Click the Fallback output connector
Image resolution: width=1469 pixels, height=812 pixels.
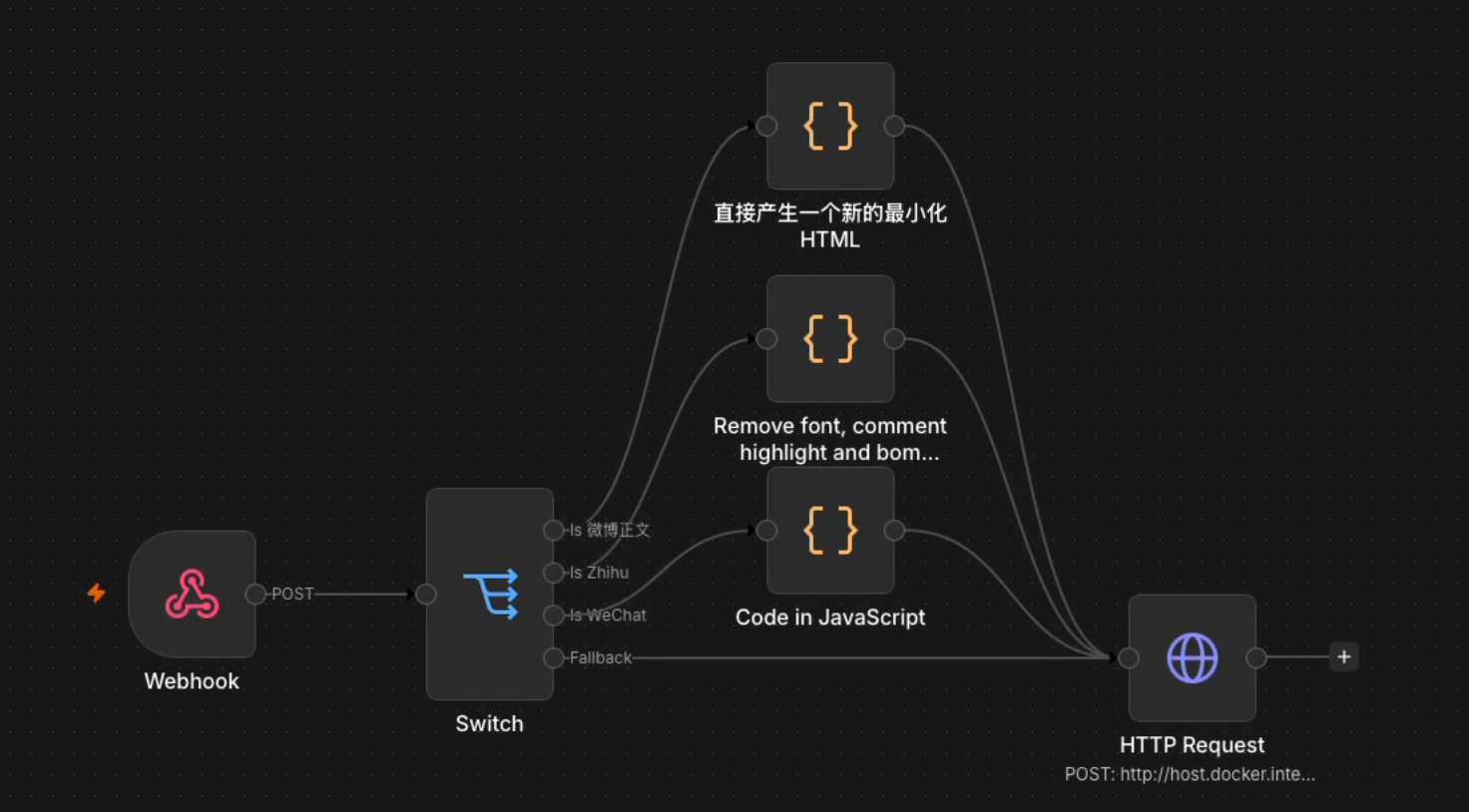coord(554,657)
